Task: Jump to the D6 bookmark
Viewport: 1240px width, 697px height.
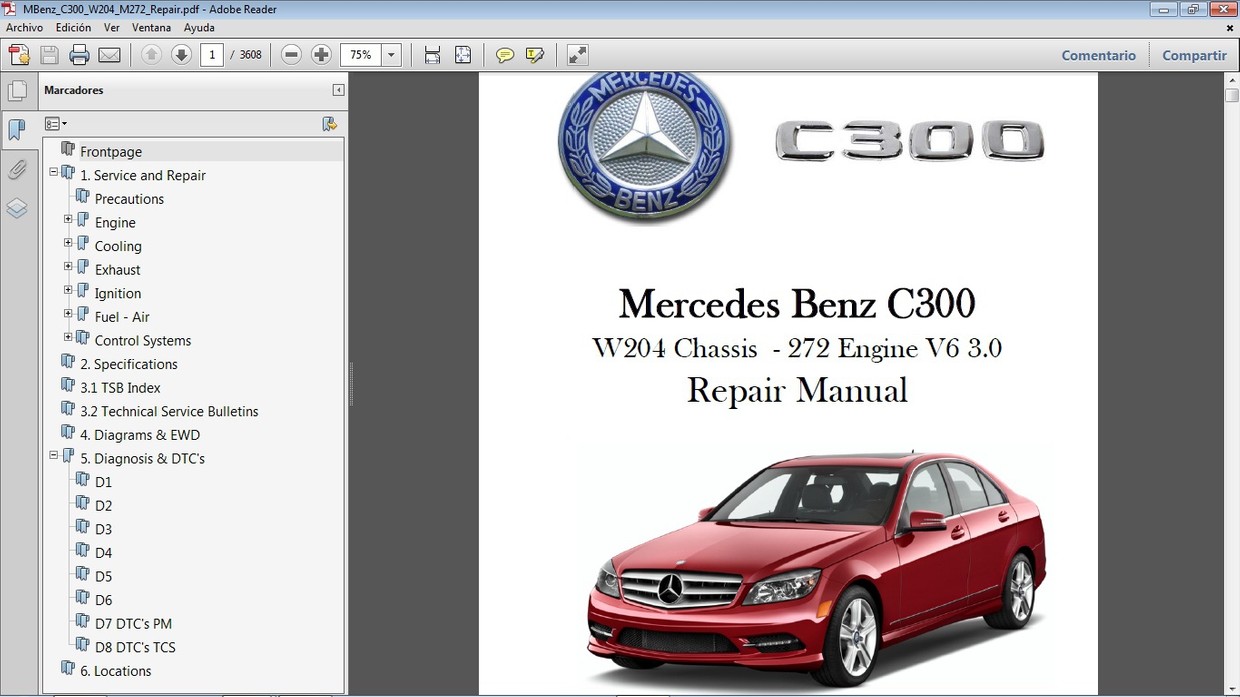Action: [103, 600]
